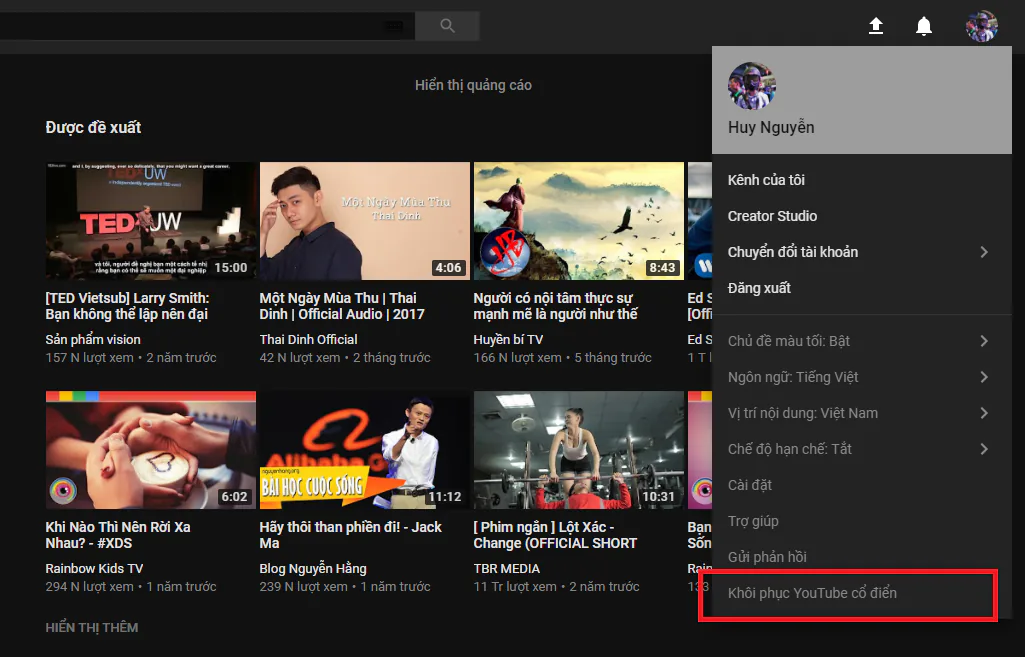
Task: Expand the Vị trí nội dung chevron
Action: (x=984, y=413)
